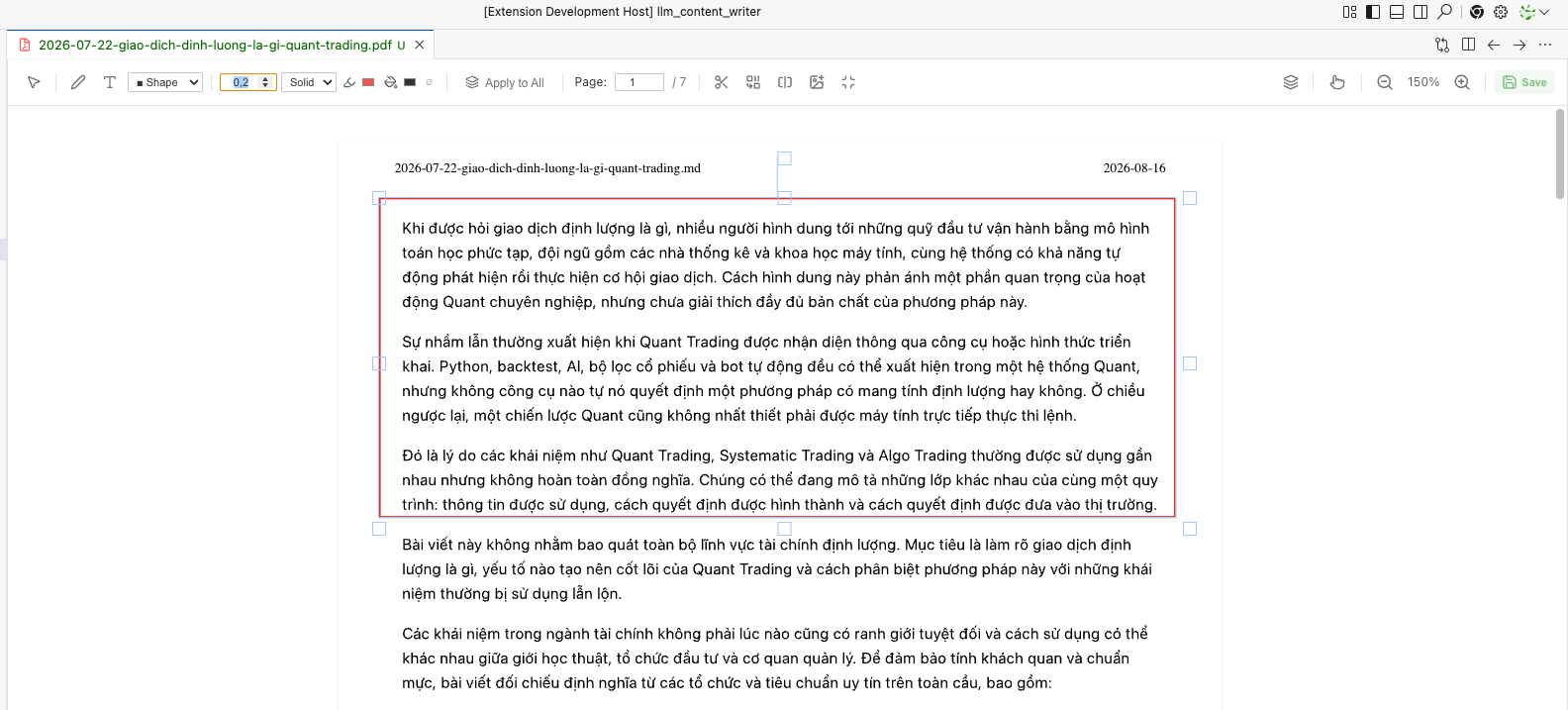Click the stroke width stepper arrows
This screenshot has width=1568, height=710.
(x=265, y=82)
